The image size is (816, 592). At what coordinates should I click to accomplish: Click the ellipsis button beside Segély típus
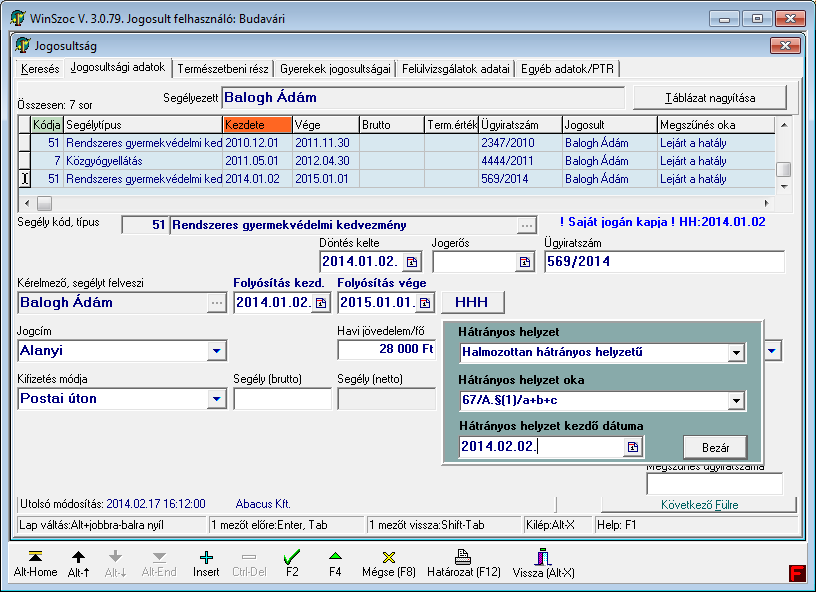click(x=527, y=225)
